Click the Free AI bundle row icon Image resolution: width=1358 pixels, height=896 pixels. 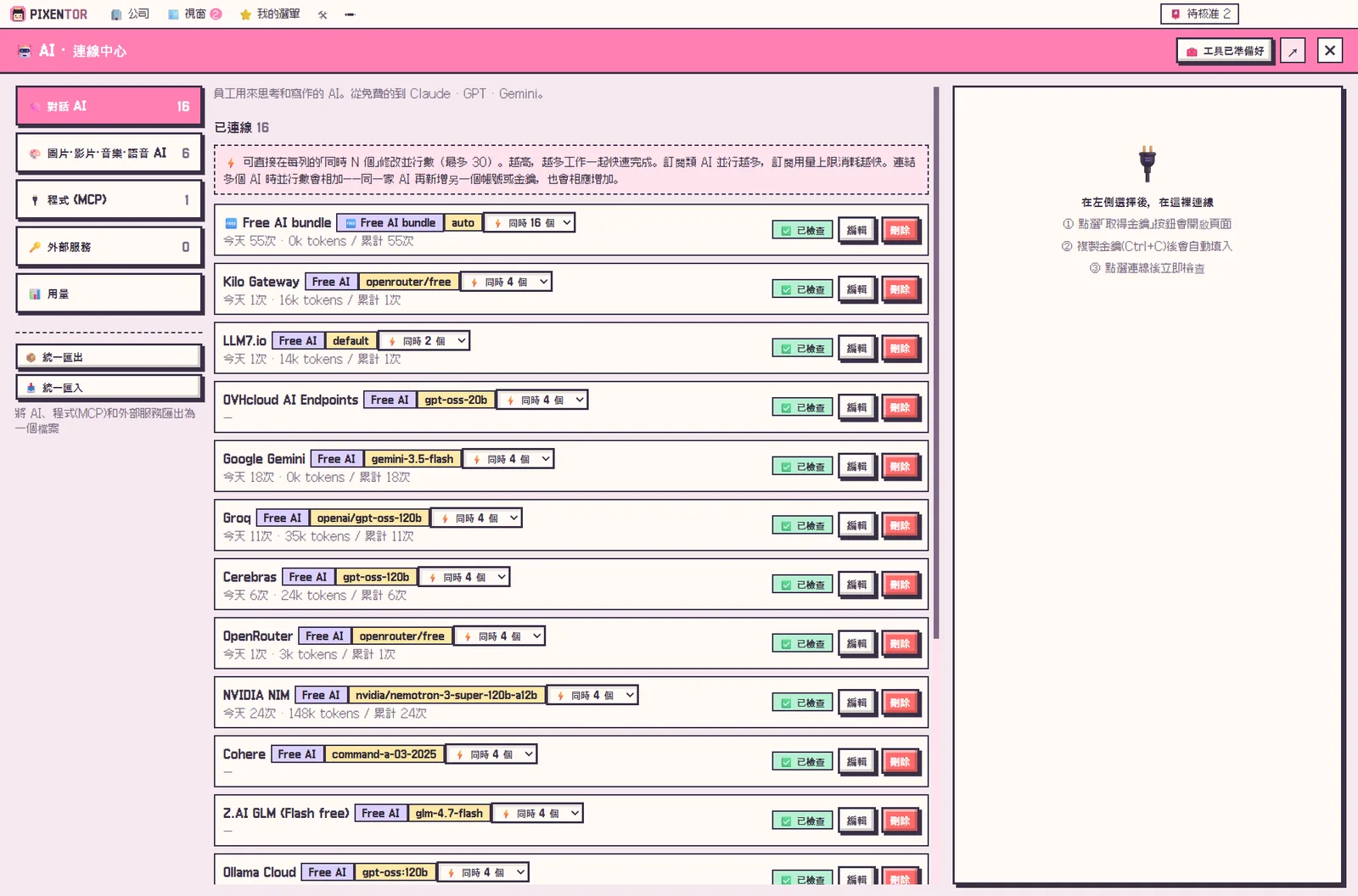tap(231, 223)
